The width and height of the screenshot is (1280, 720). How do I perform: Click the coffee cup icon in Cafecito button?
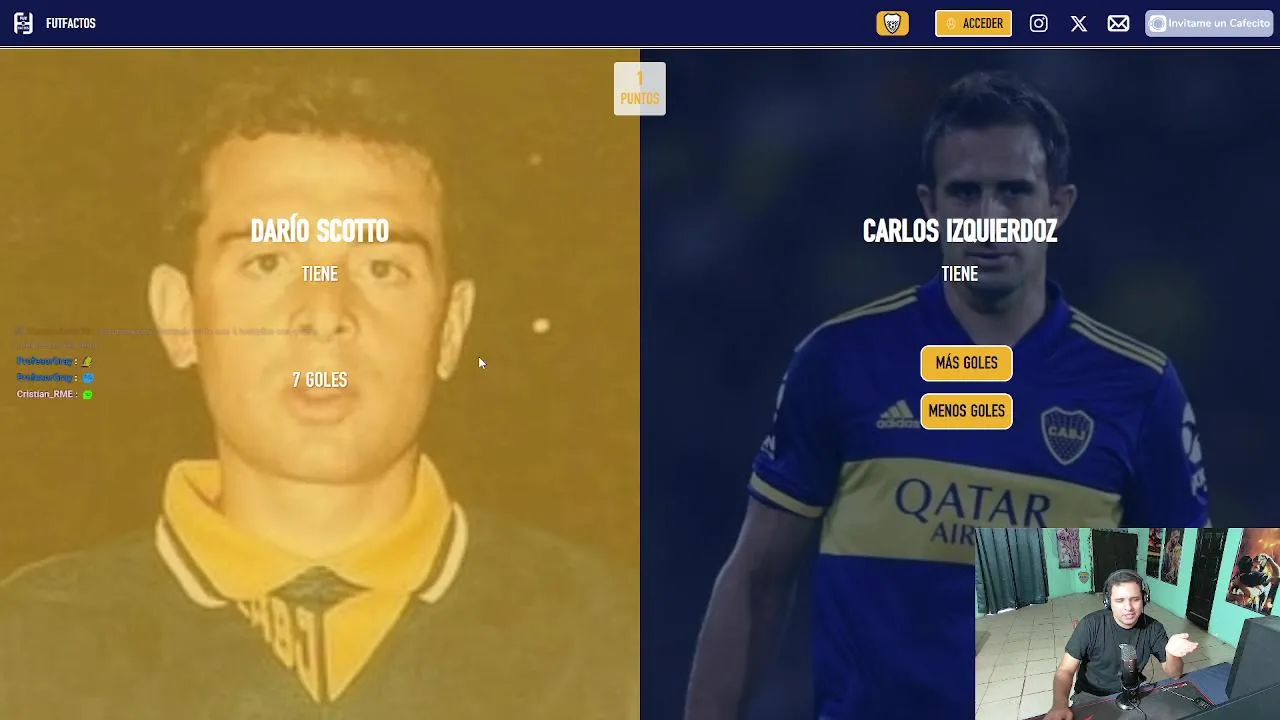(x=1157, y=23)
